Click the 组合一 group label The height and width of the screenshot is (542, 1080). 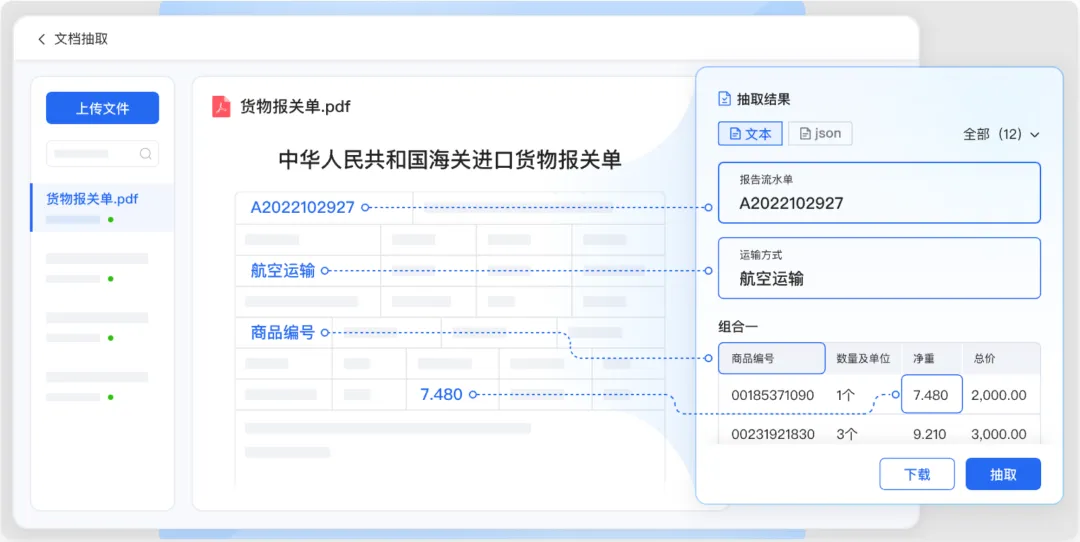pyautogui.click(x=738, y=326)
